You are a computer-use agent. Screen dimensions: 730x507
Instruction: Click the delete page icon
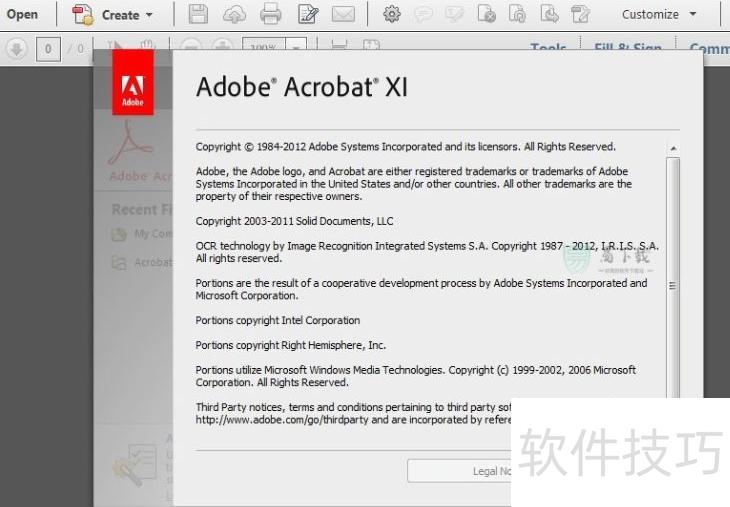487,14
